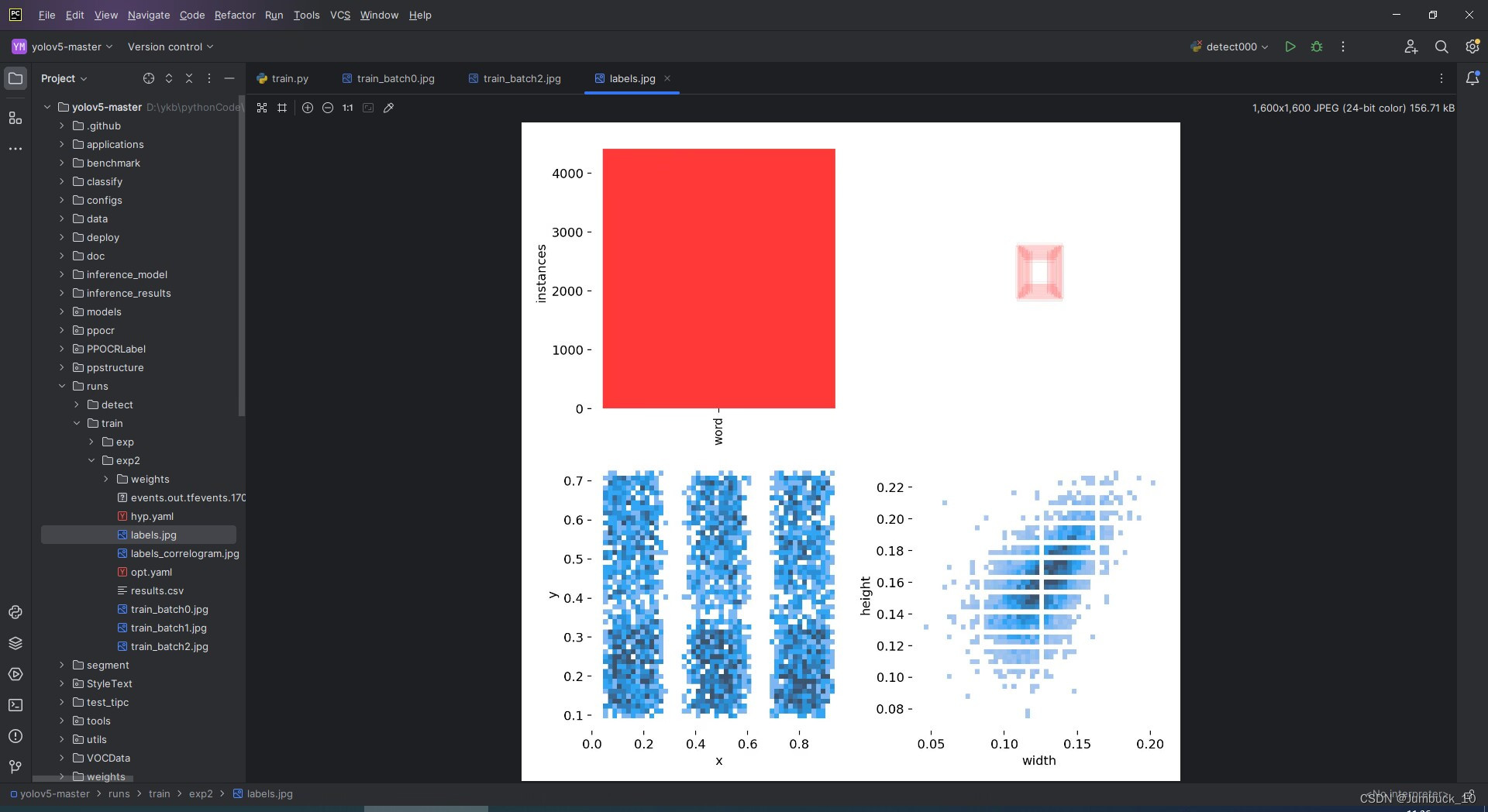Viewport: 1488px width, 812px height.
Task: Click Project panel horizontal scrollbar
Action: tap(83, 778)
